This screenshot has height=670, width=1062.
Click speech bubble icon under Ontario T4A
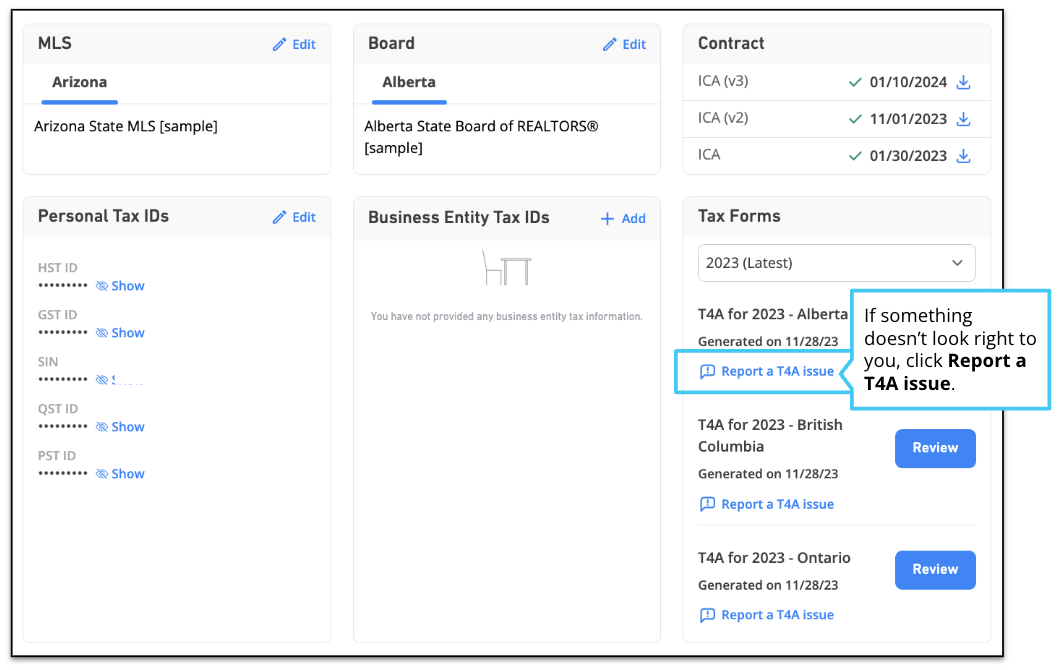click(x=707, y=615)
